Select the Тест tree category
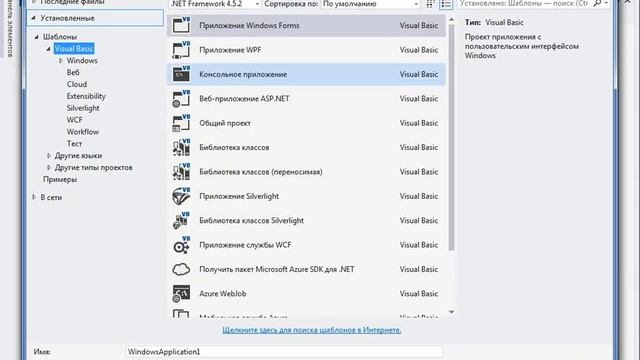The height and width of the screenshot is (360, 640). [74, 144]
